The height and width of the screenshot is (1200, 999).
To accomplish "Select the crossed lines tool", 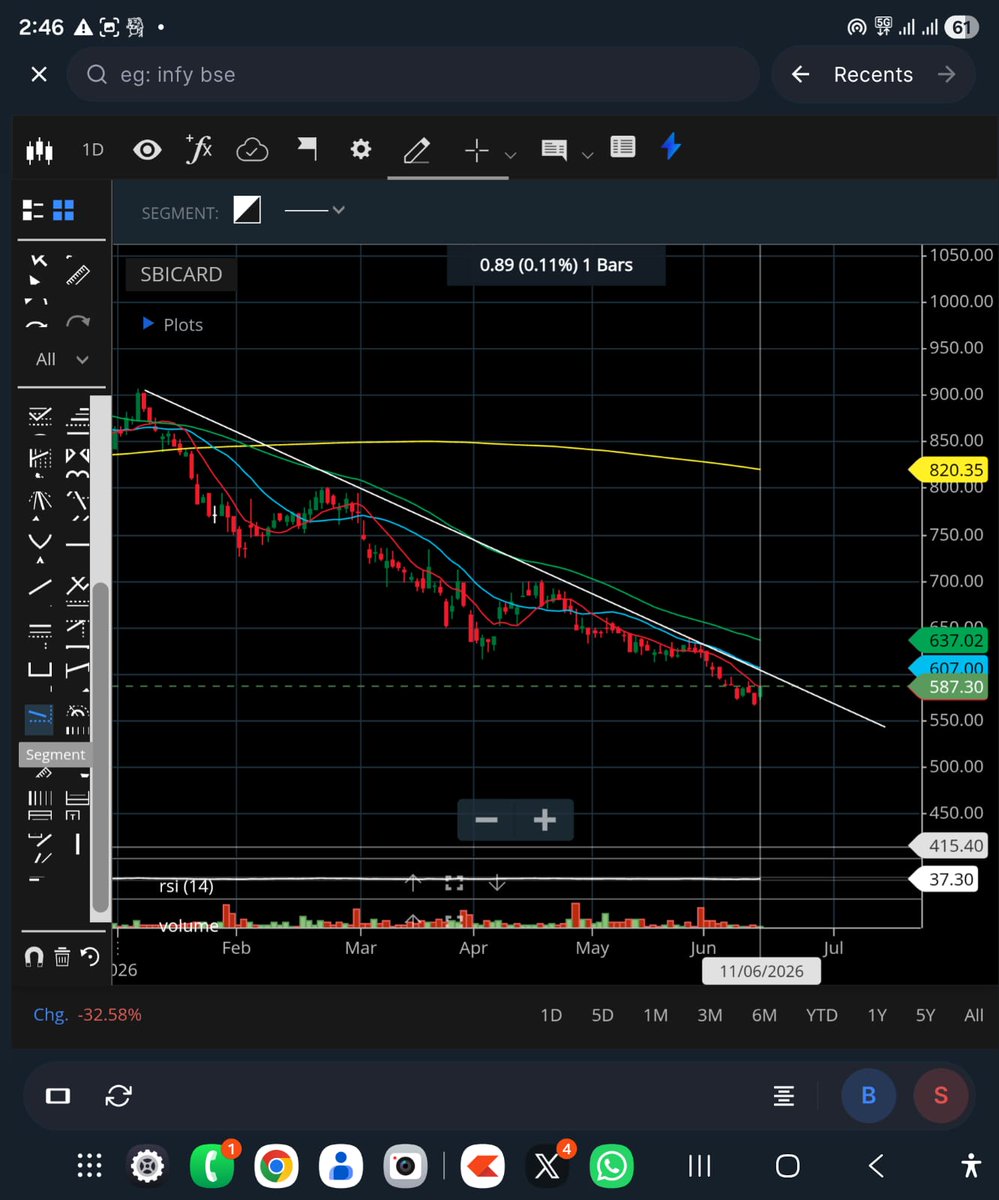I will point(78,587).
